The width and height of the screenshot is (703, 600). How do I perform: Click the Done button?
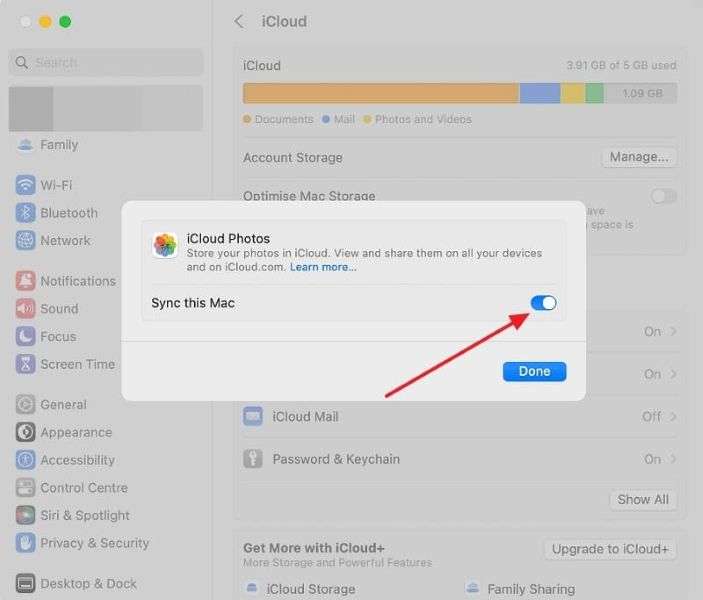pos(534,371)
